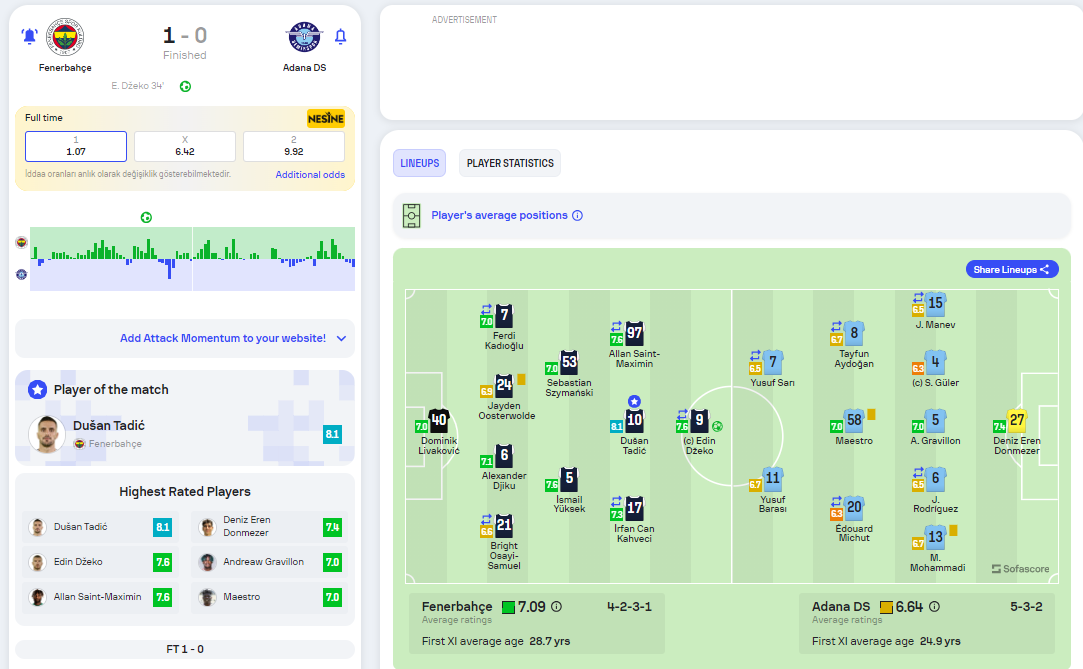Open Maestro in Highest Rated Players list
Screen dimensions: 1083x669
click(269, 597)
